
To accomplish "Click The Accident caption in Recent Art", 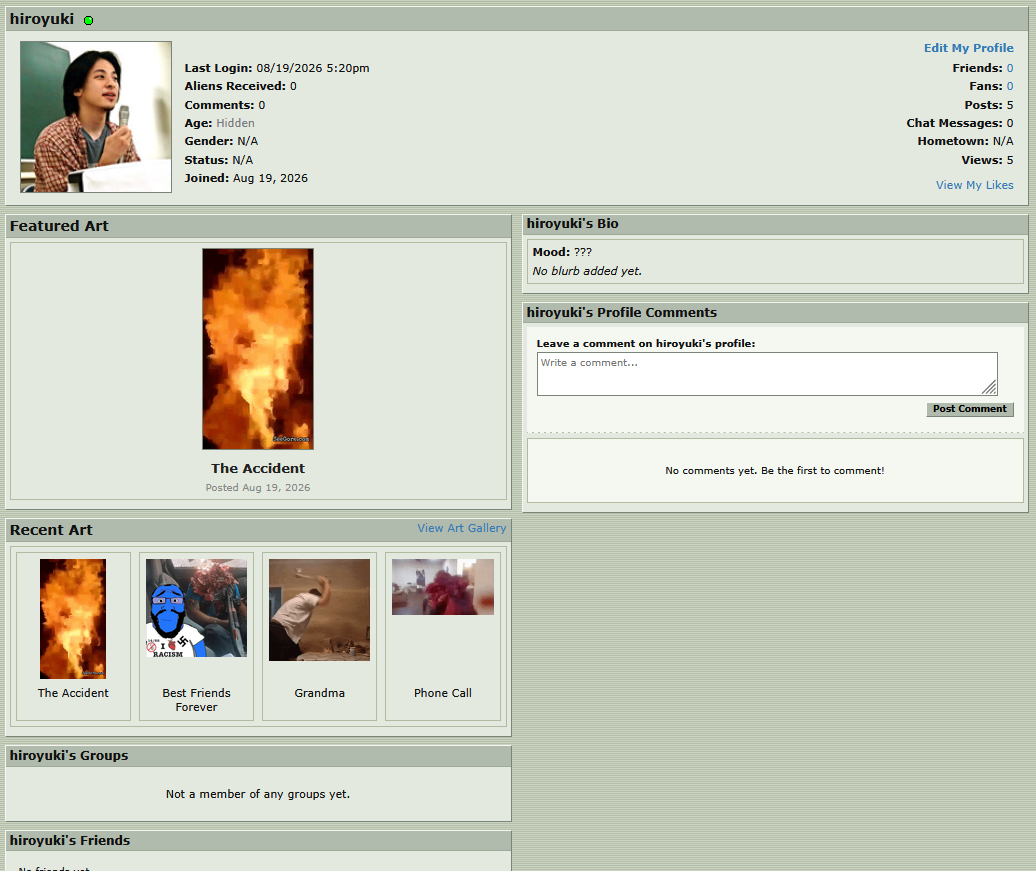I will point(73,693).
